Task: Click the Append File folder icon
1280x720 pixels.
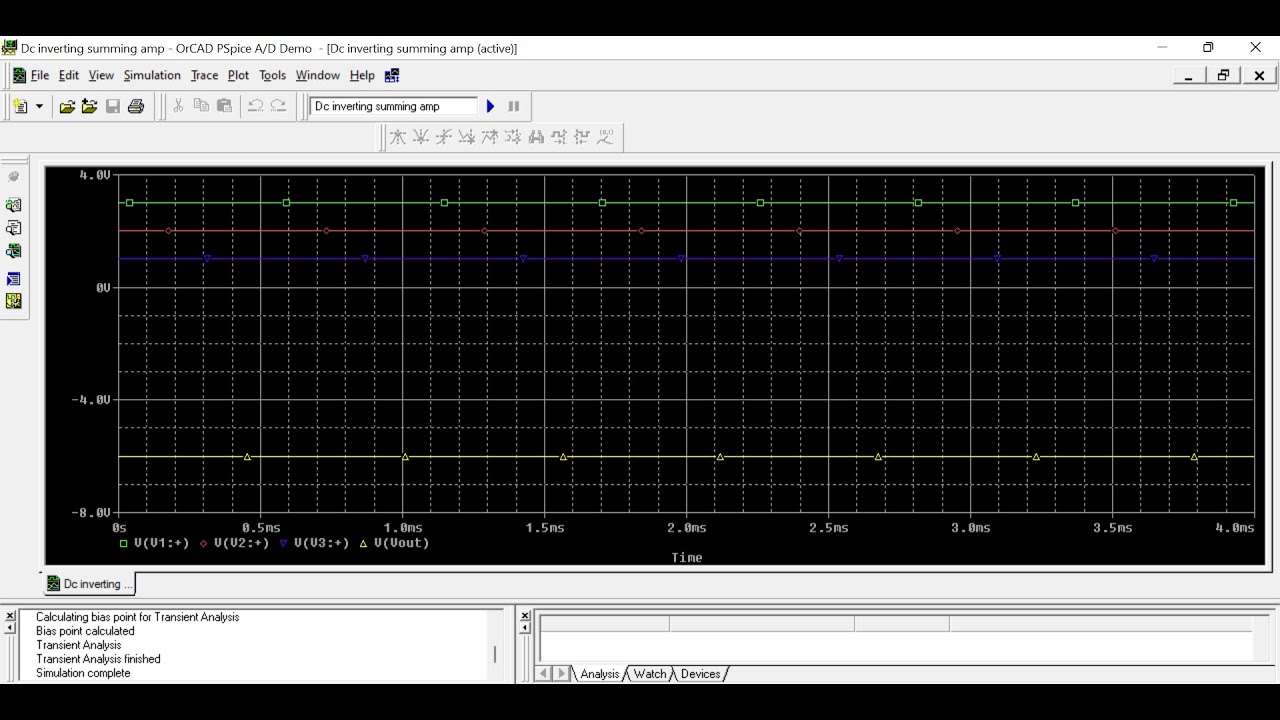Action: [90, 106]
